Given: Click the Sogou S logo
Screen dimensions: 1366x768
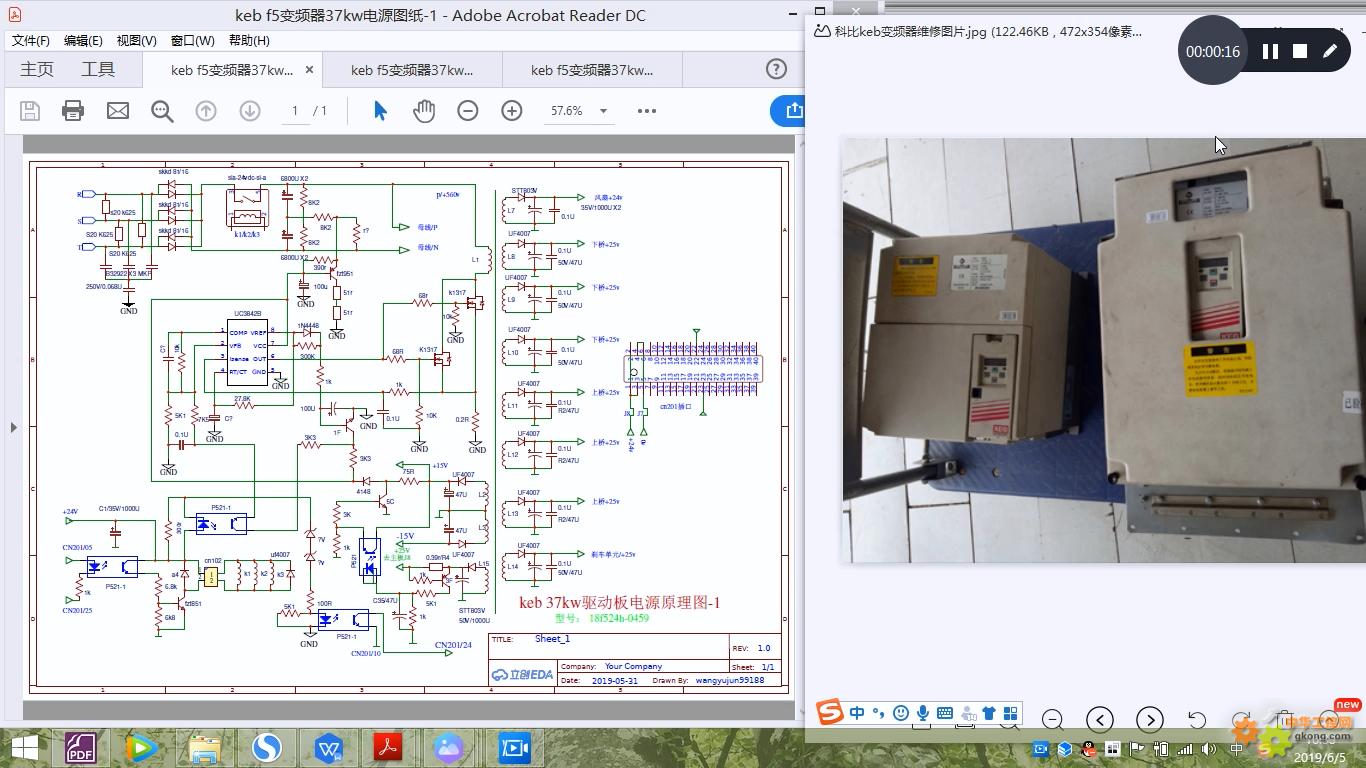Looking at the screenshot, I should click(830, 713).
